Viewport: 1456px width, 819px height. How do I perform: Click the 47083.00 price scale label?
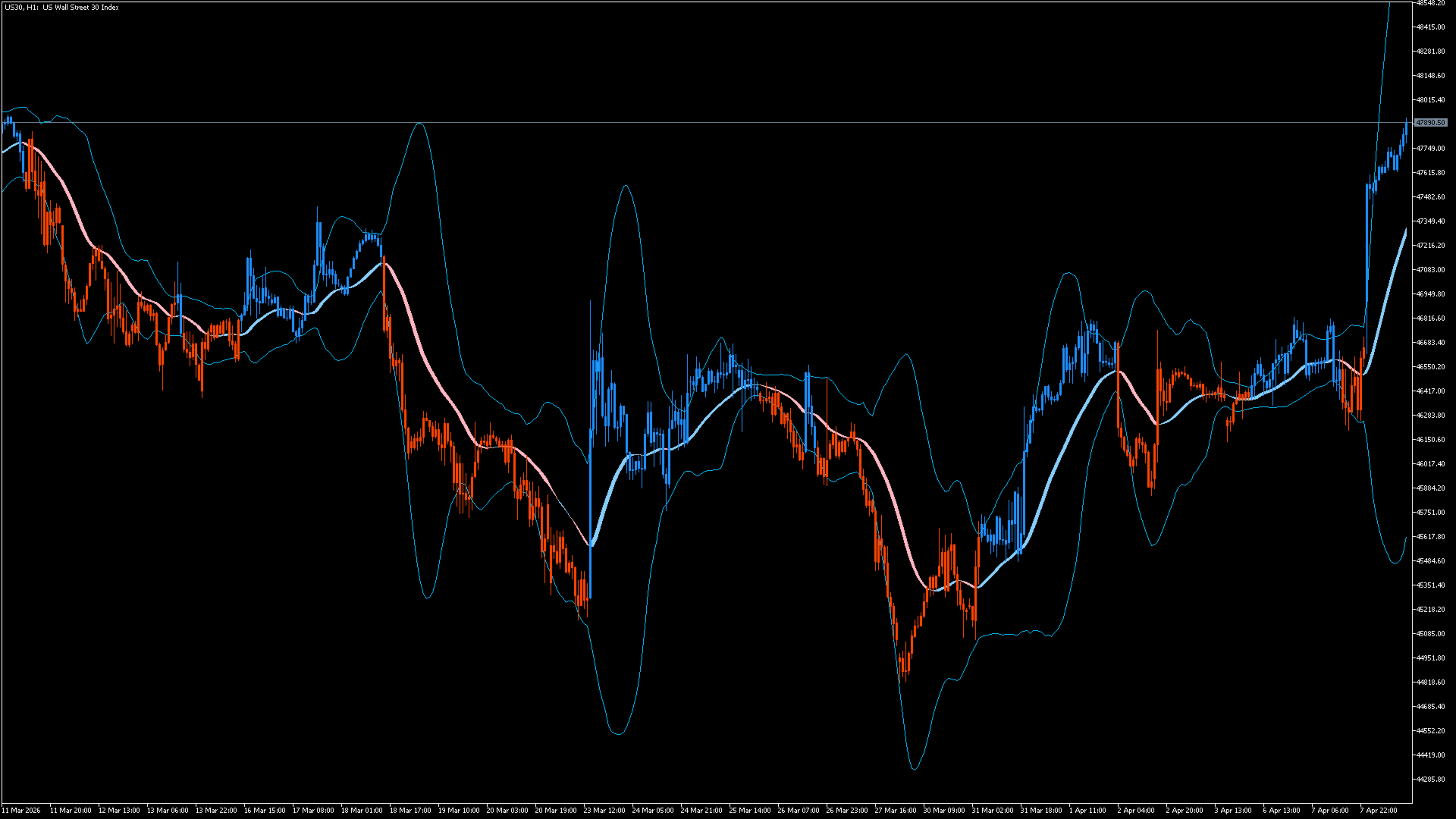click(x=1430, y=270)
